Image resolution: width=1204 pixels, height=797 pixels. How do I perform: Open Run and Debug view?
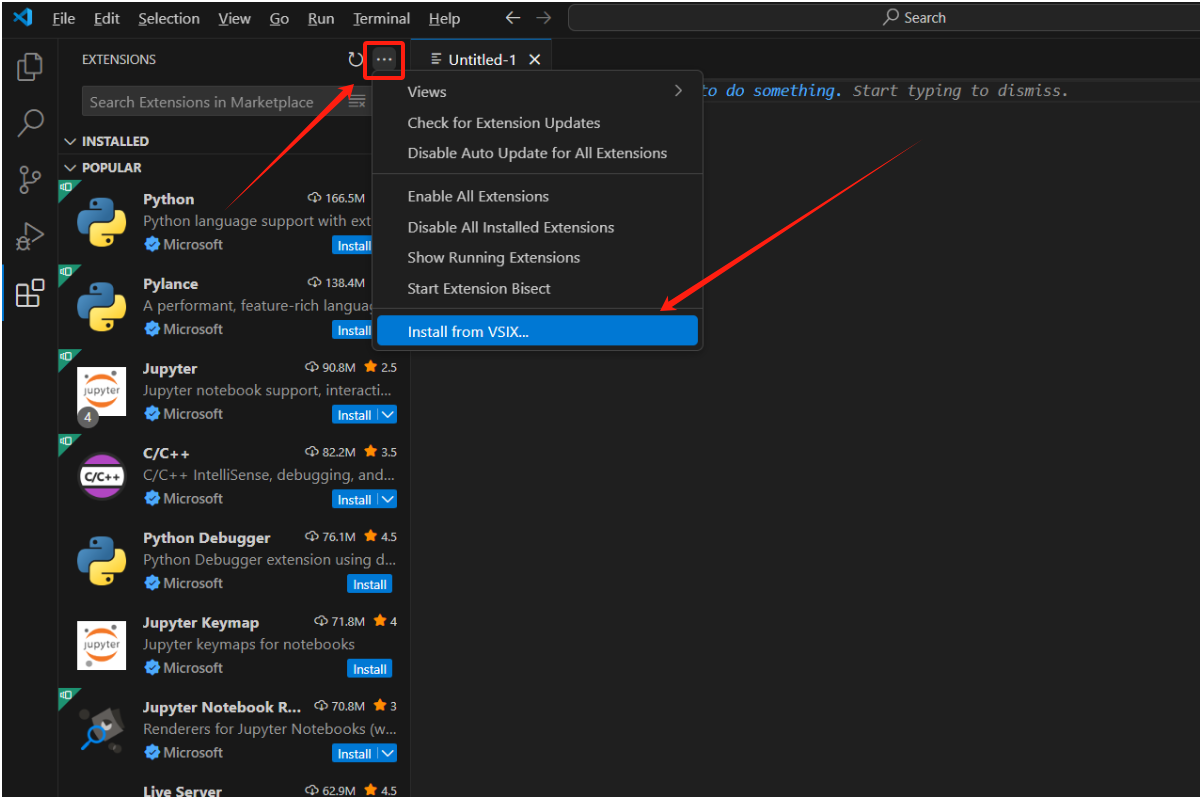(30, 236)
